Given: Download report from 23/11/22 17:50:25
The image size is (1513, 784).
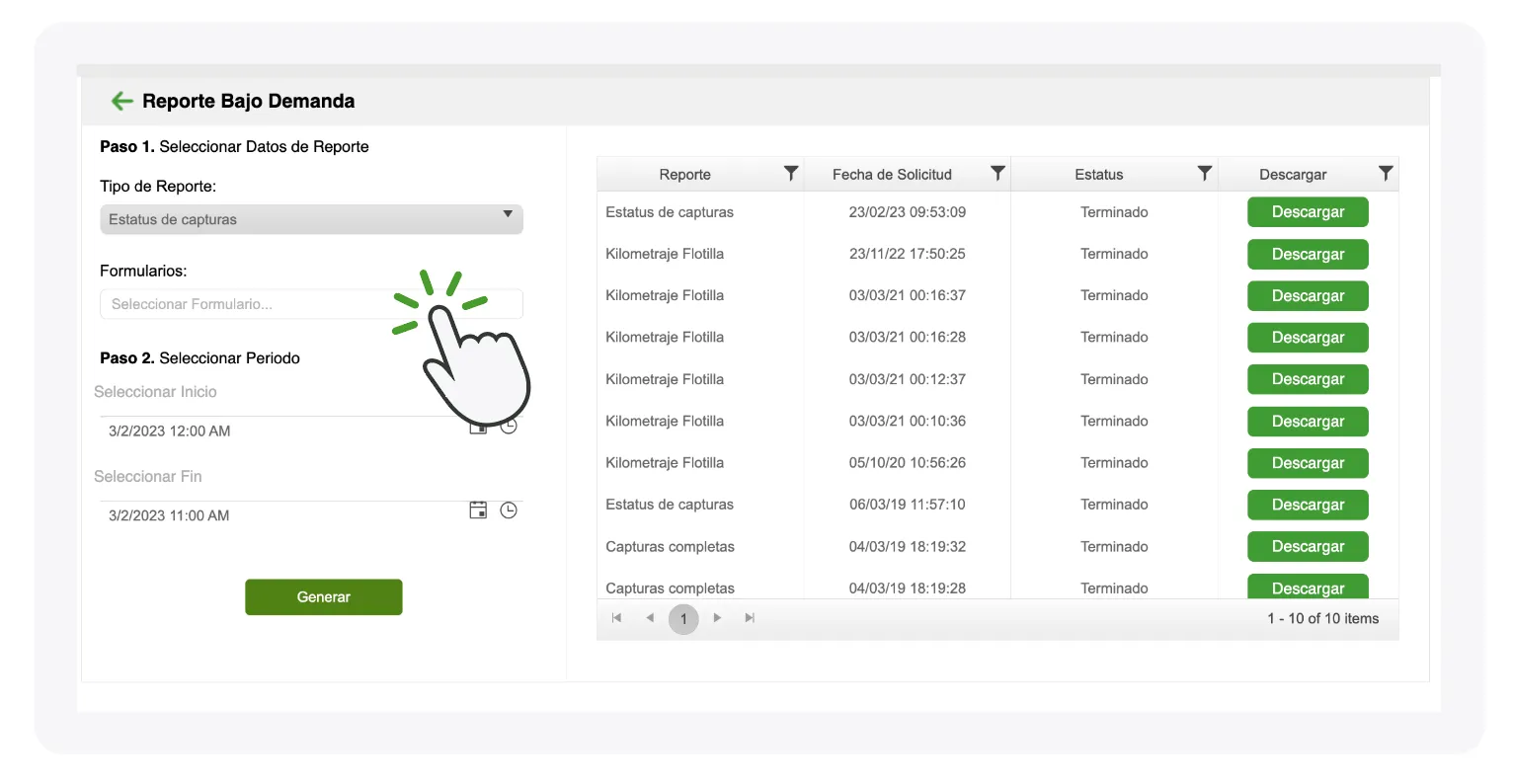Looking at the screenshot, I should [1308, 254].
